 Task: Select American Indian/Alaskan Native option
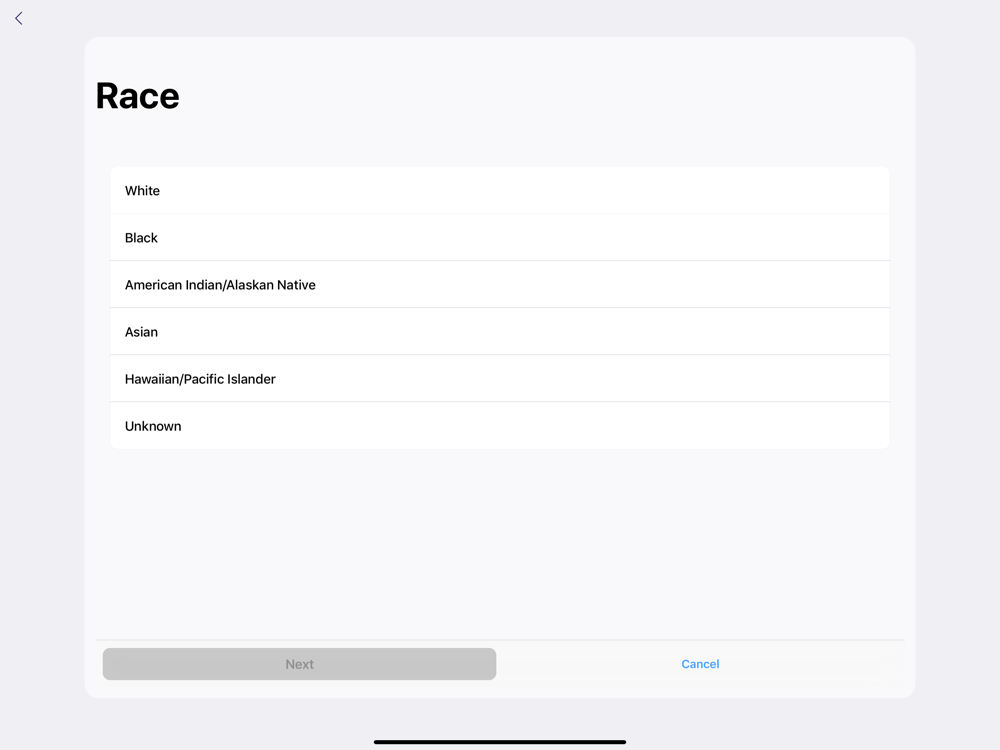point(499,285)
